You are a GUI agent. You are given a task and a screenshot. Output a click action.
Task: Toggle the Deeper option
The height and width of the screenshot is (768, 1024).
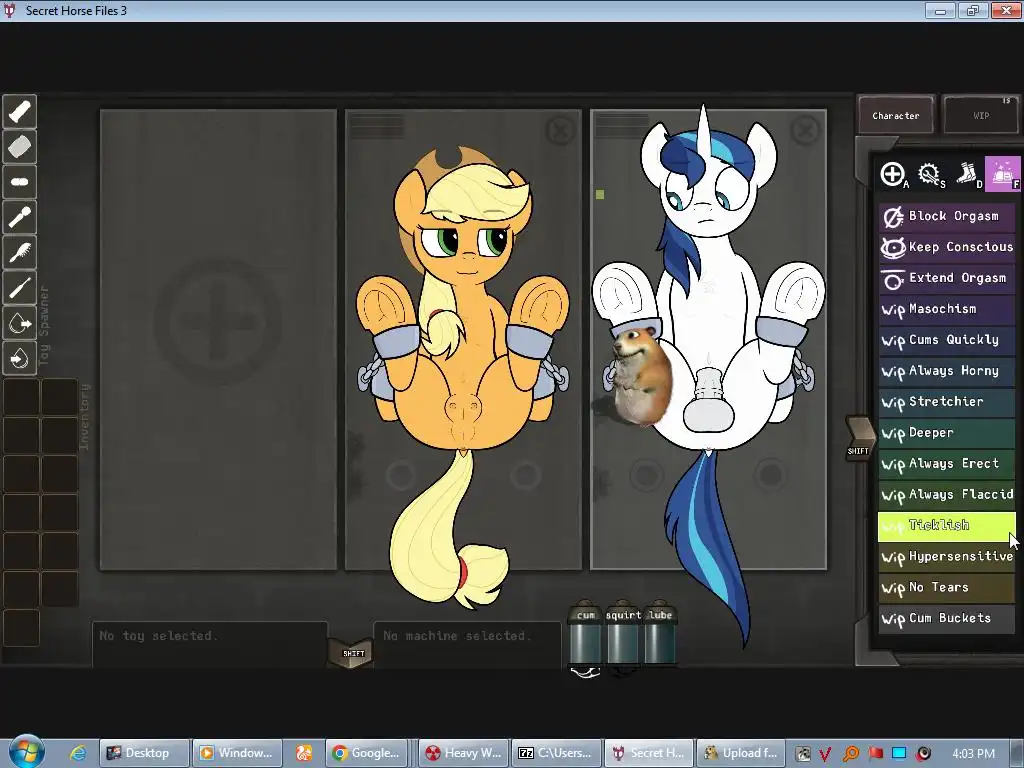(946, 433)
